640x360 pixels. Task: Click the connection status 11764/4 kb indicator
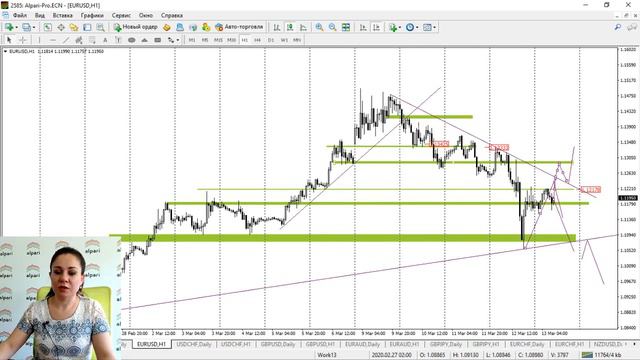point(602,355)
